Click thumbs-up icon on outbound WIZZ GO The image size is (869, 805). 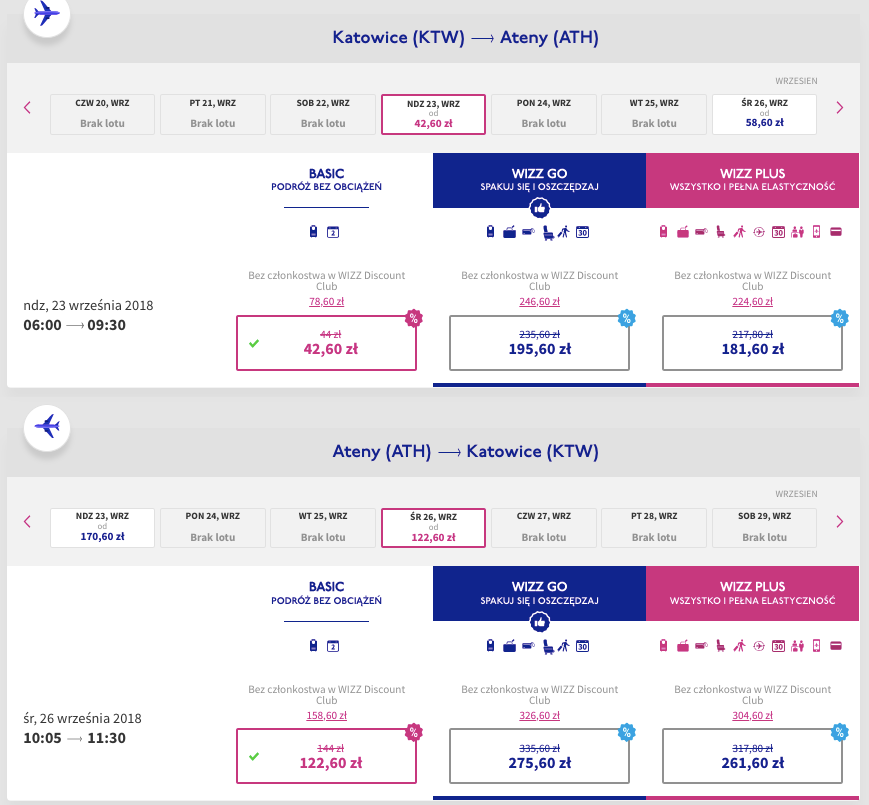tap(540, 208)
